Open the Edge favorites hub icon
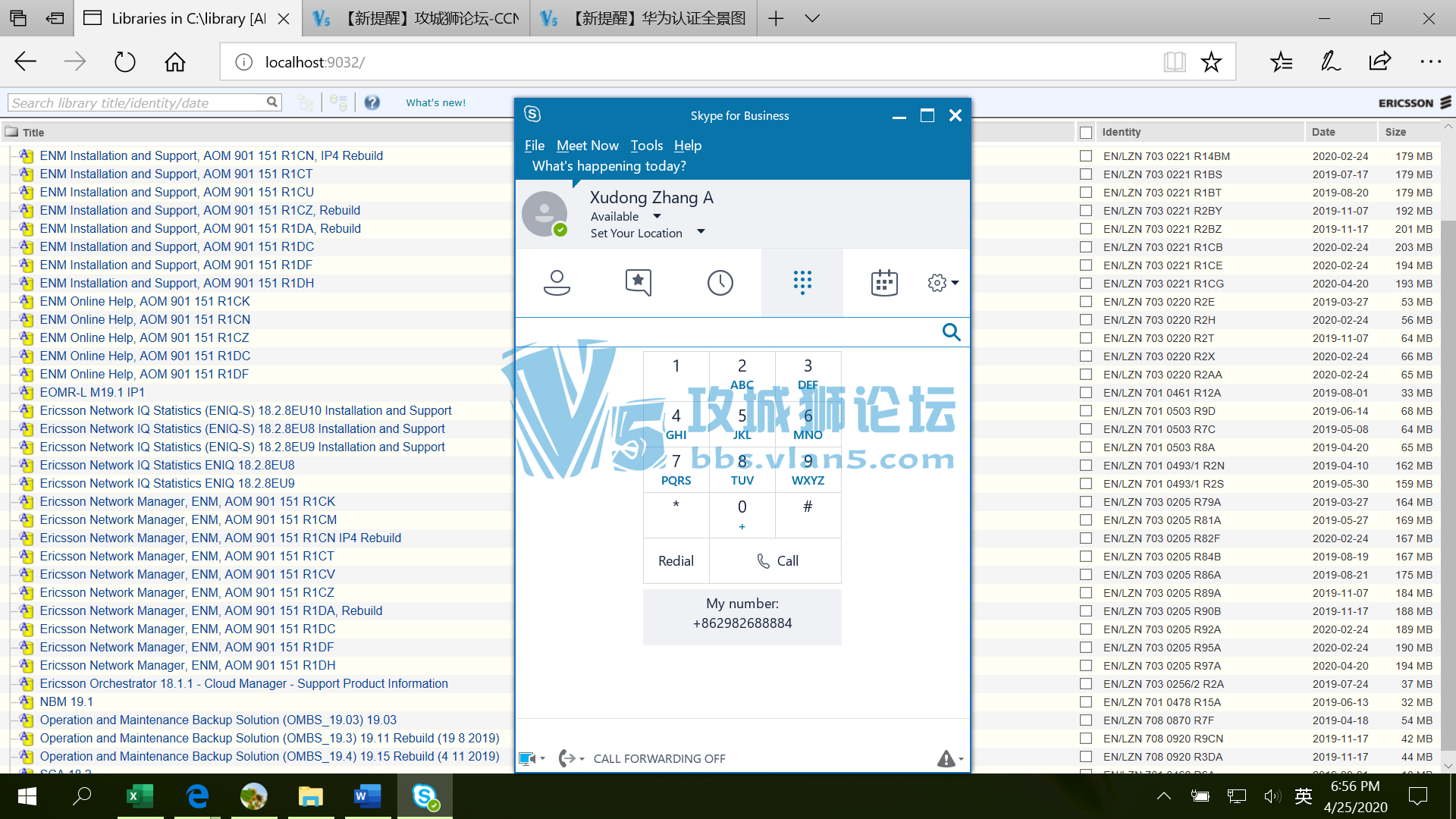The height and width of the screenshot is (819, 1456). point(1281,61)
